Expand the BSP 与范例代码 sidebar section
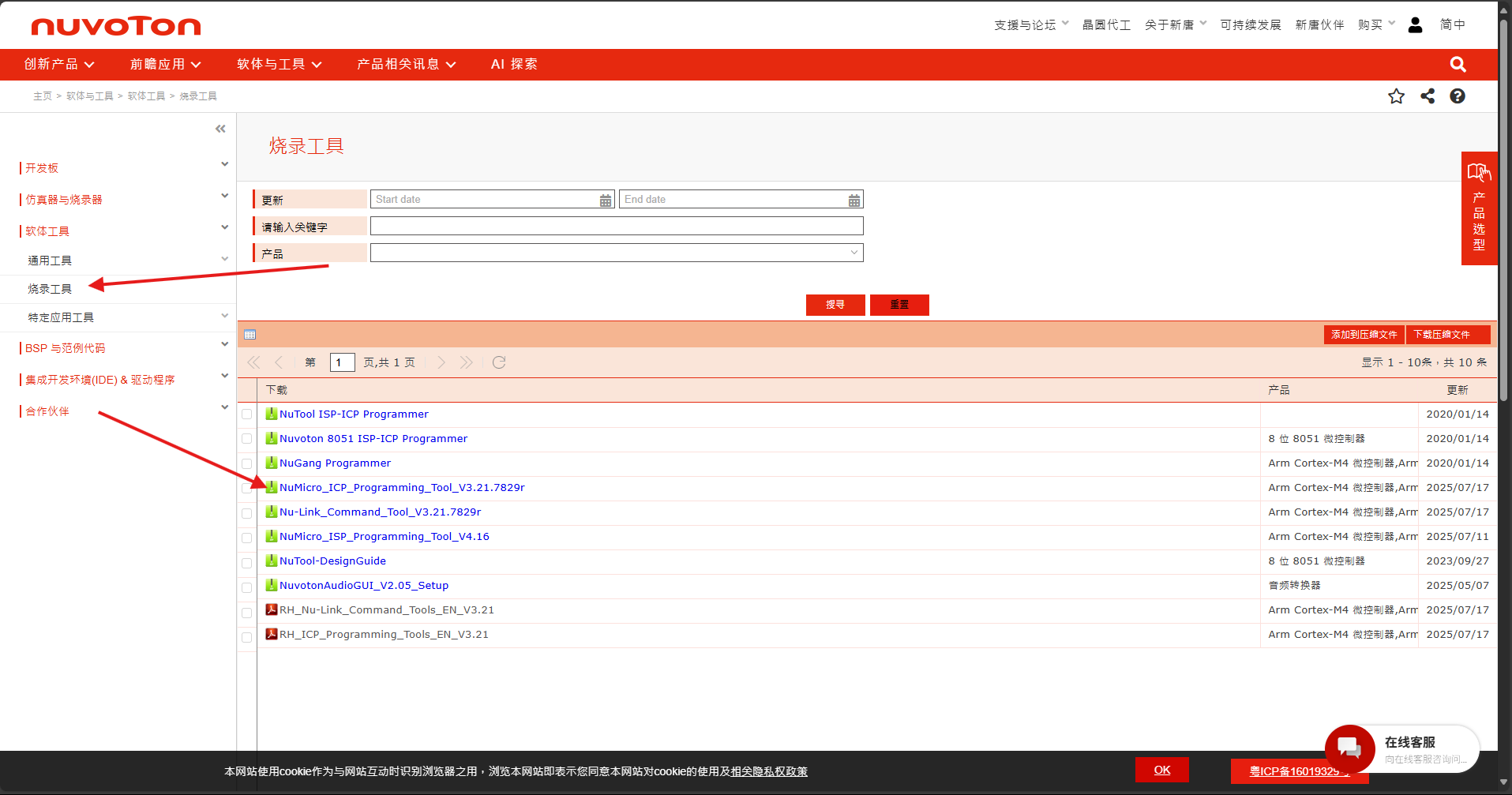 point(225,344)
